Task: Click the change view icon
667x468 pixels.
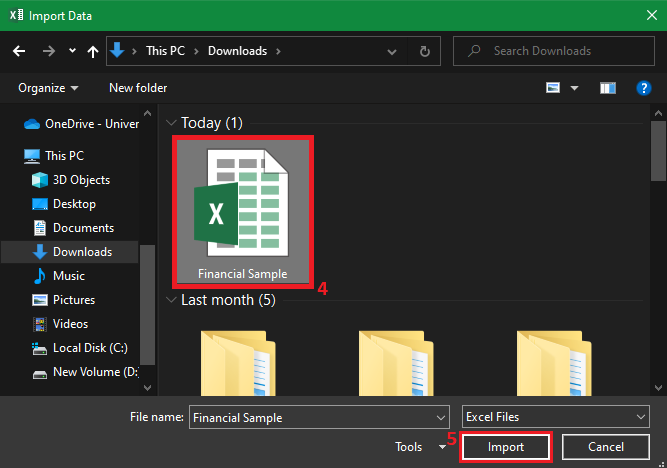Action: [x=553, y=88]
